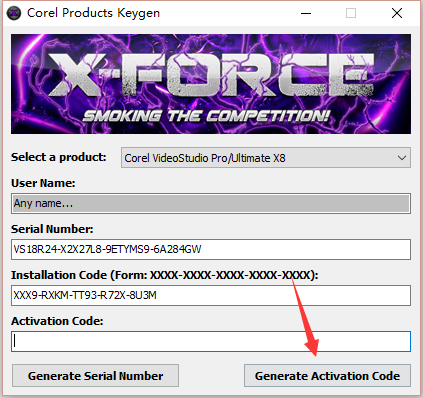Viewport: 423px width, 398px height.
Task: Click Generate Activation Code button
Action: (327, 376)
